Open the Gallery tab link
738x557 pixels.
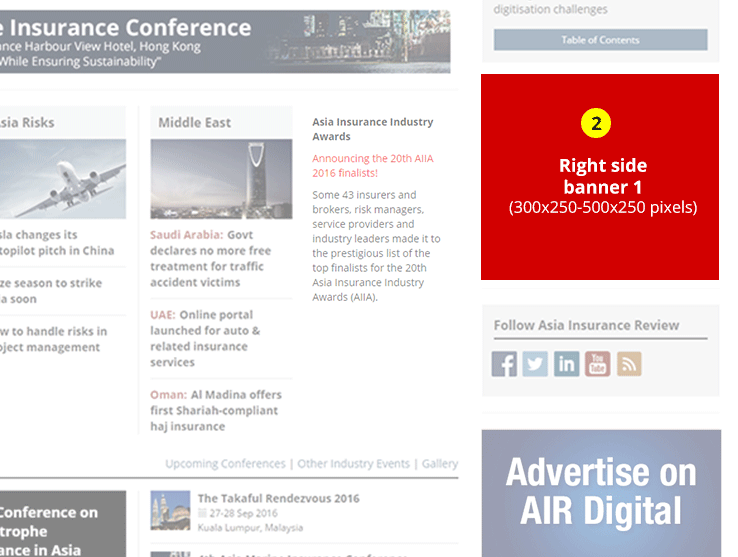click(x=440, y=464)
